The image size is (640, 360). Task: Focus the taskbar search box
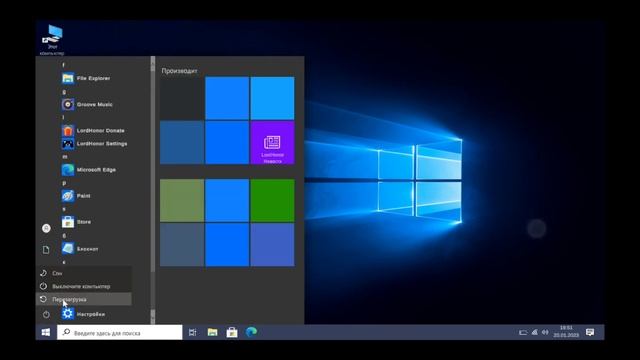click(120, 333)
